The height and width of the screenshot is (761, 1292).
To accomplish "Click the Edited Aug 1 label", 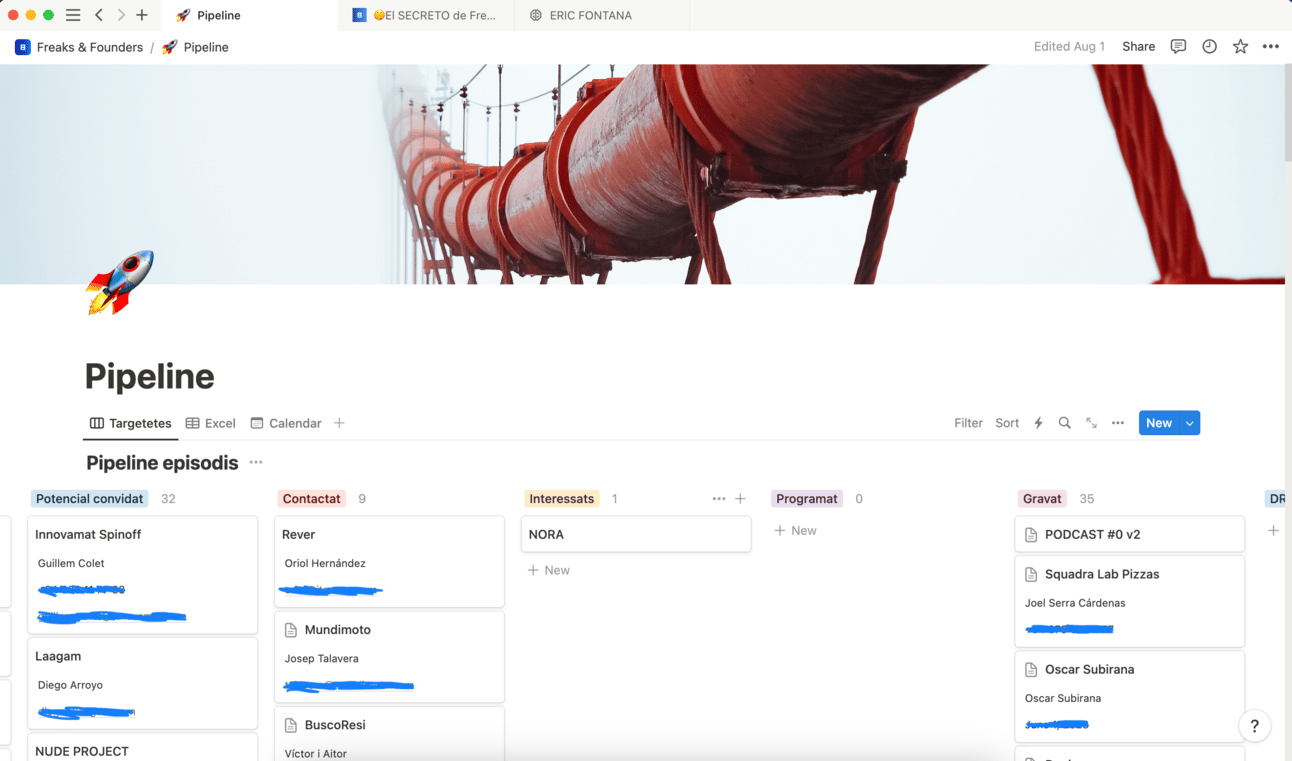I will click(1069, 46).
